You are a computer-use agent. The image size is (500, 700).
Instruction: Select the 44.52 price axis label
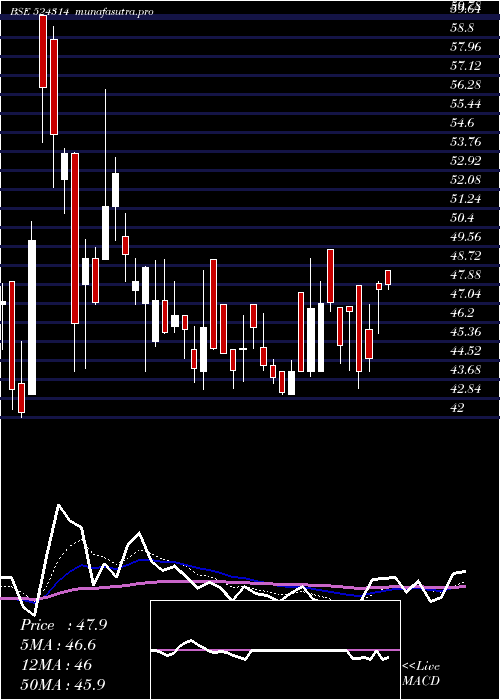pyautogui.click(x=466, y=350)
